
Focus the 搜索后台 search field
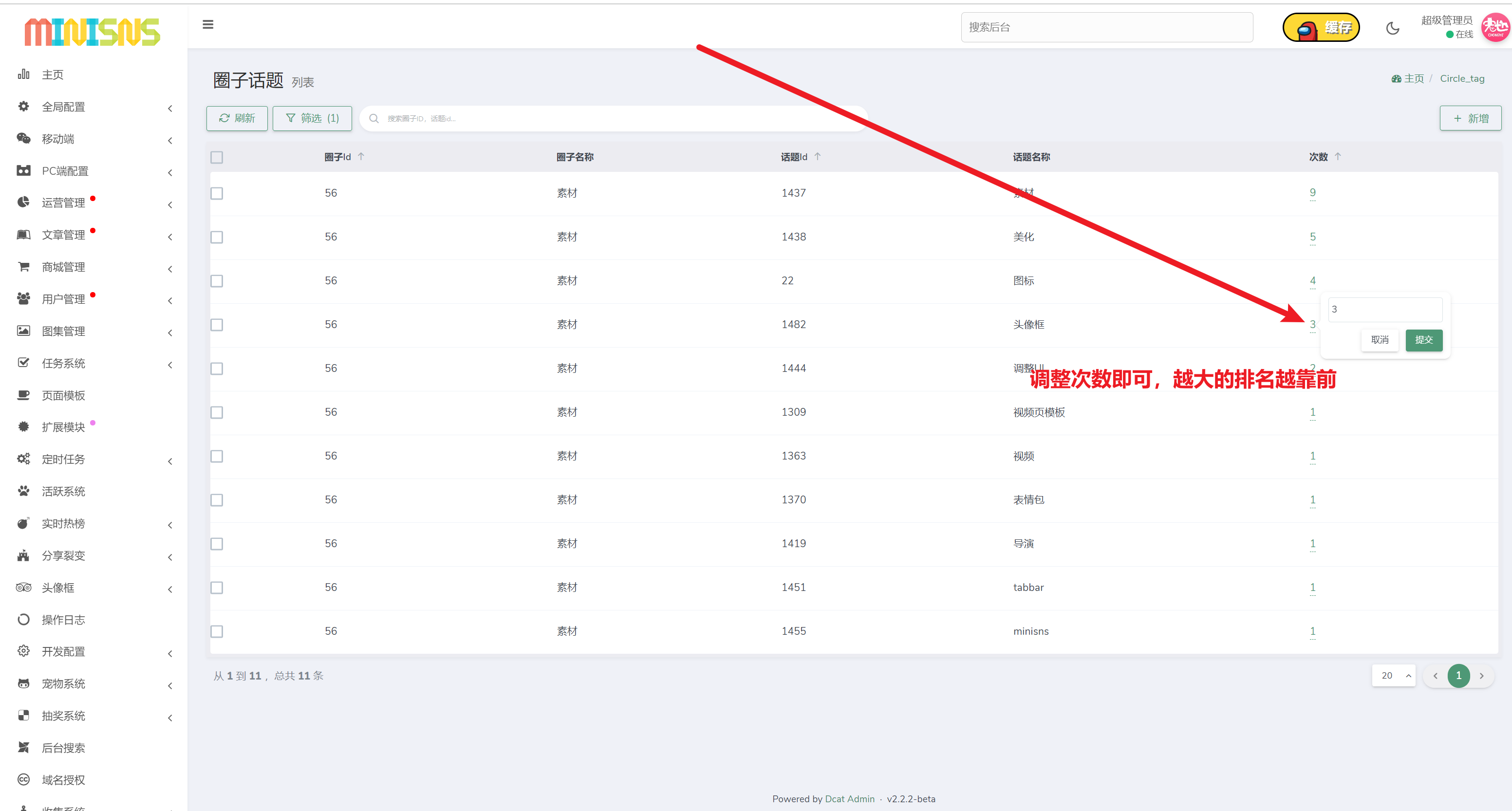(x=1106, y=28)
